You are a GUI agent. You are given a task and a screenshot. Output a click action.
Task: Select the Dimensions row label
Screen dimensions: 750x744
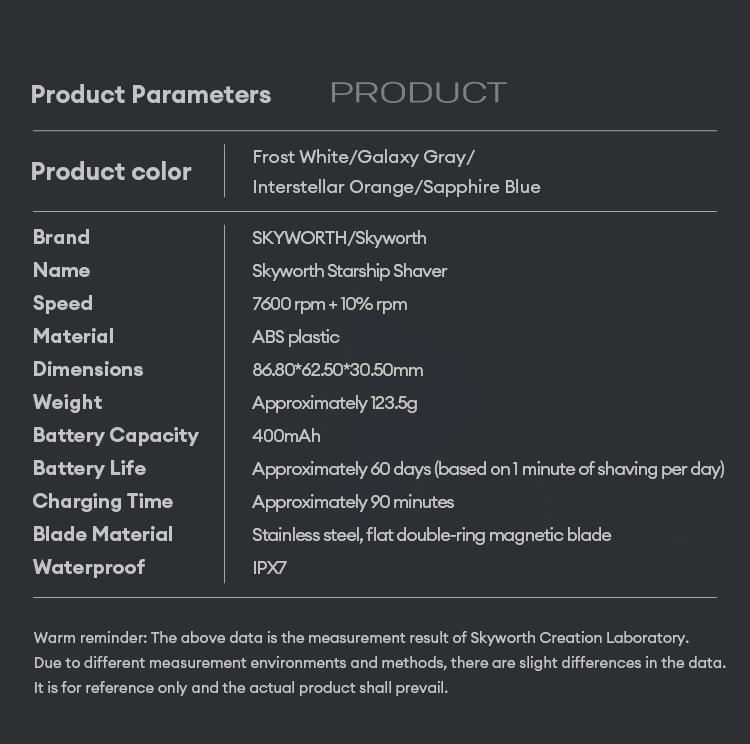coord(88,369)
